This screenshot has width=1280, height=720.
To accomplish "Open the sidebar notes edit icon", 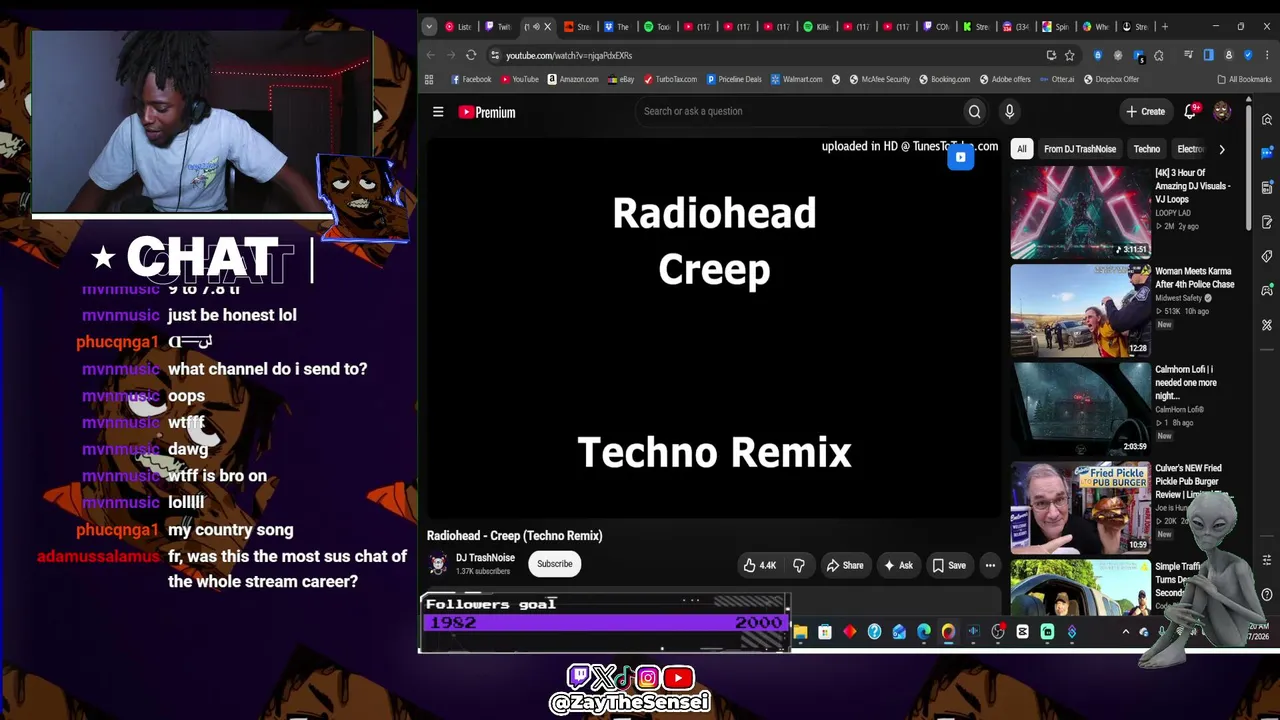I will click(x=1267, y=221).
